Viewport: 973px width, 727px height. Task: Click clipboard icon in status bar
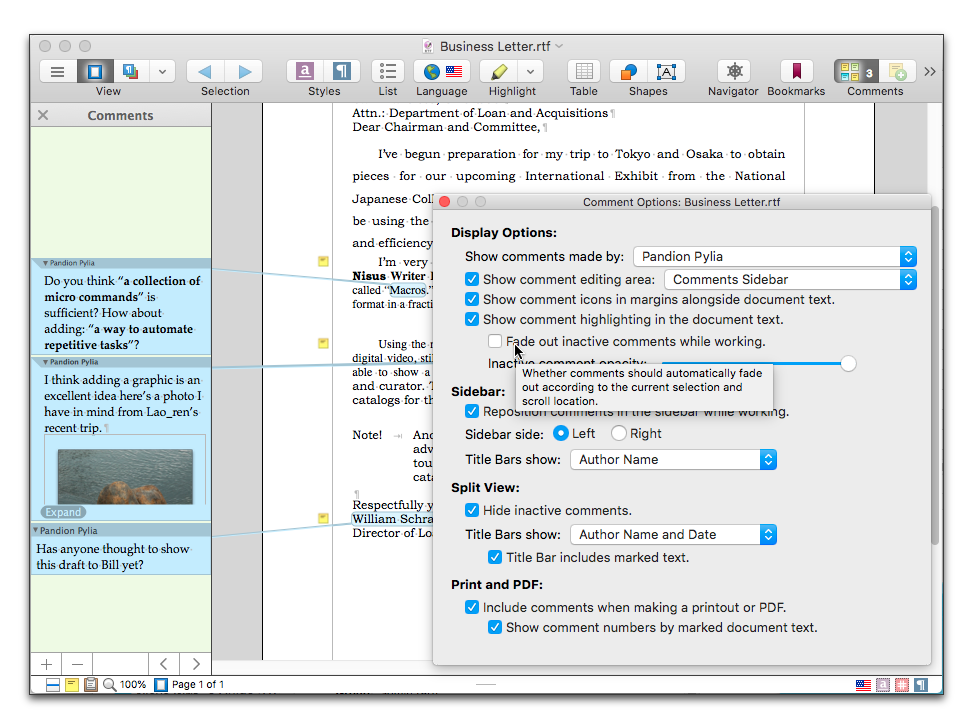91,685
